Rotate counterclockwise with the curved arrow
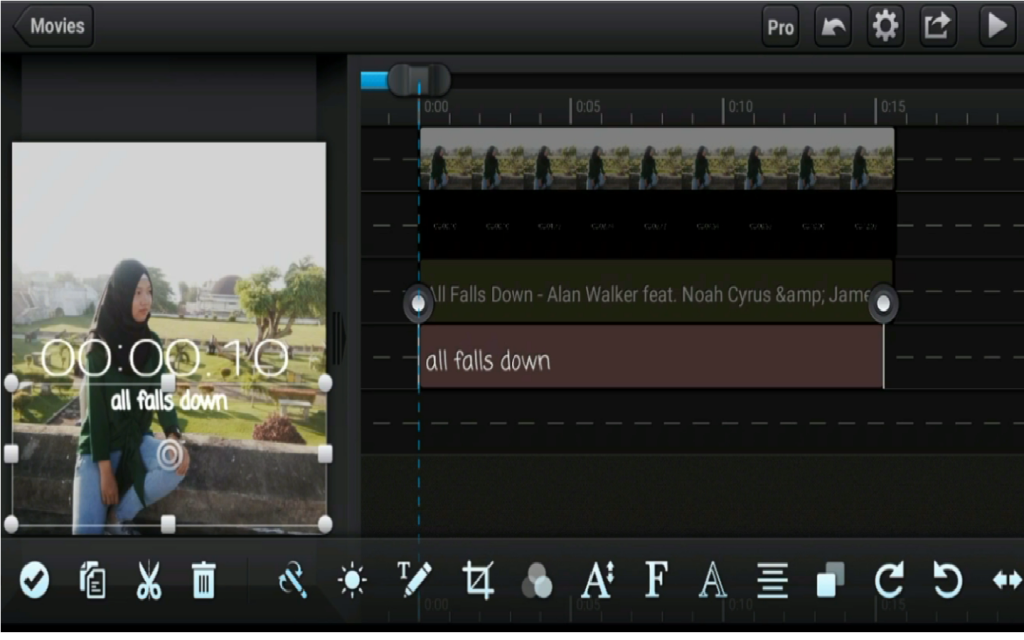This screenshot has height=640, width=1024. 947,580
